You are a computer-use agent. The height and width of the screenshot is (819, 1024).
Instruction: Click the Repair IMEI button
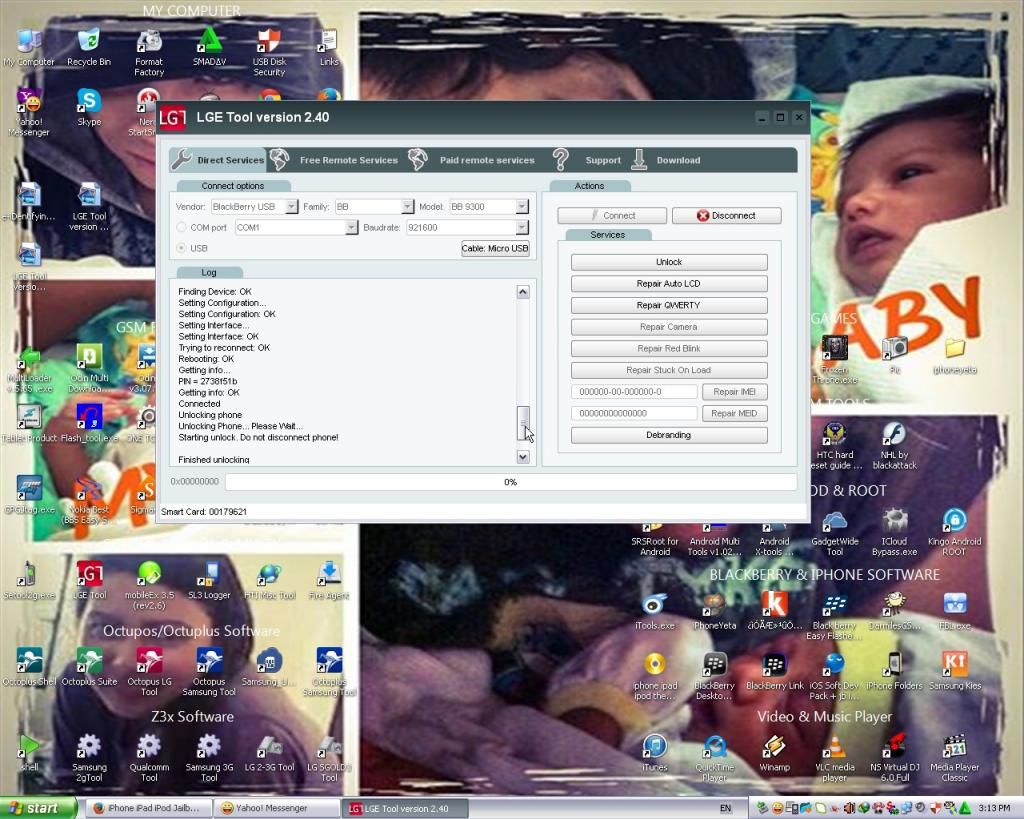coord(735,392)
